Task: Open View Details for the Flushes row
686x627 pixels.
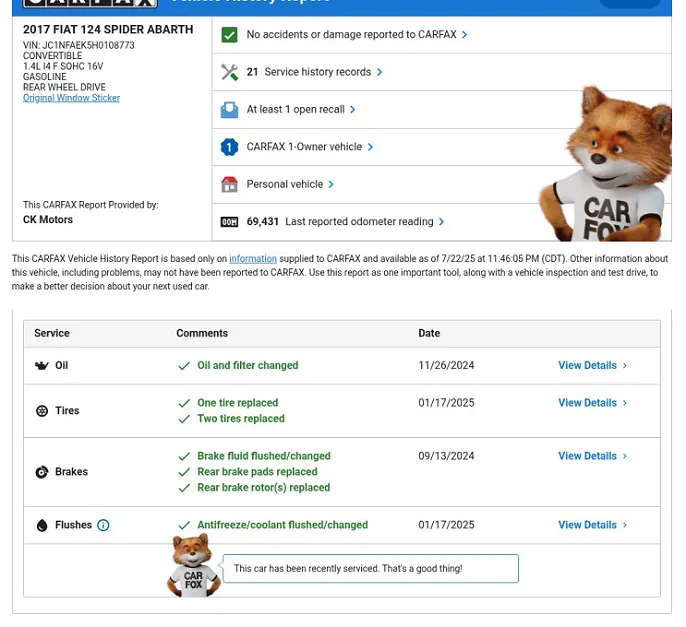Action: click(x=592, y=525)
